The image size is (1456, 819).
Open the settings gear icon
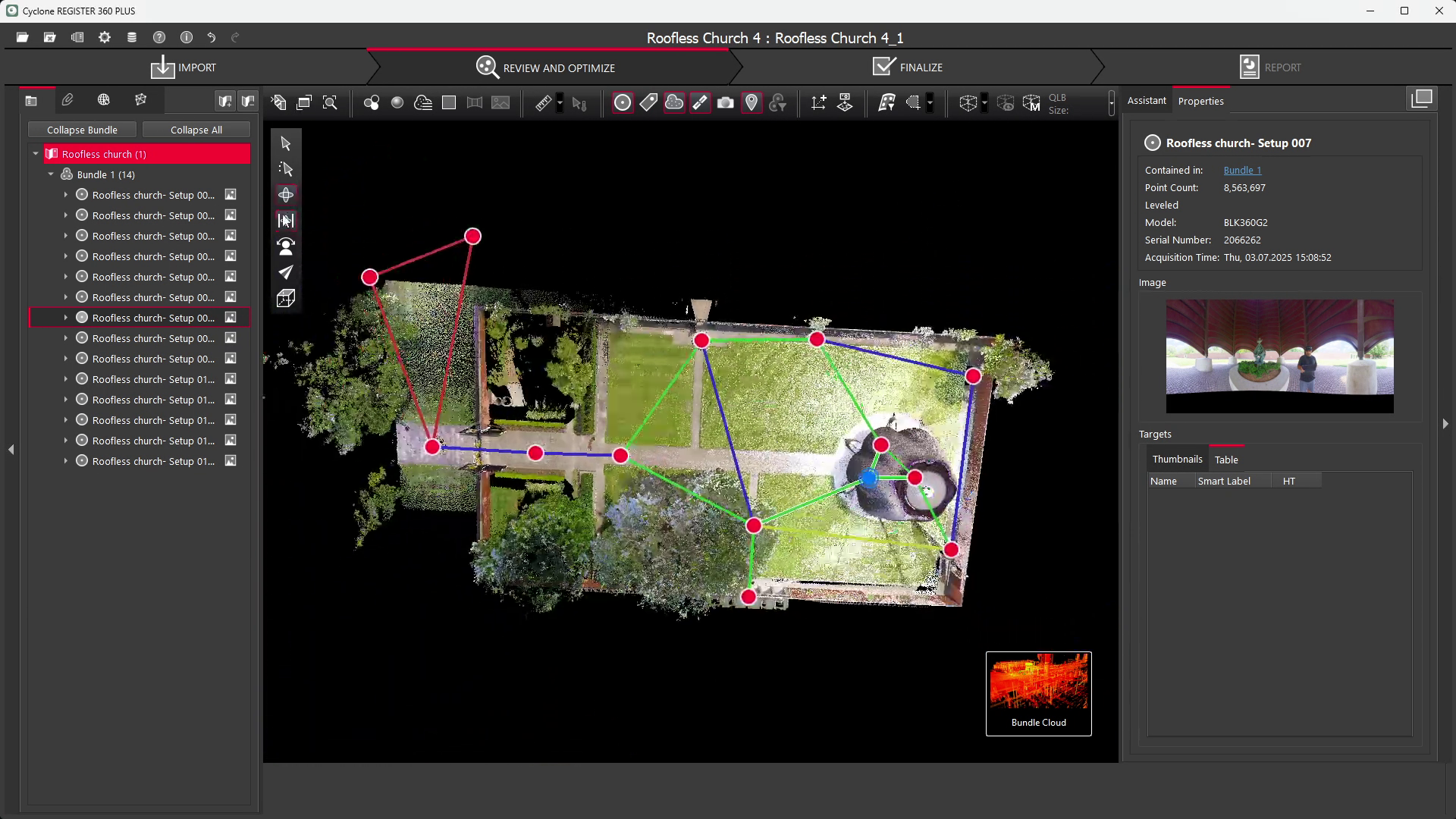105,37
